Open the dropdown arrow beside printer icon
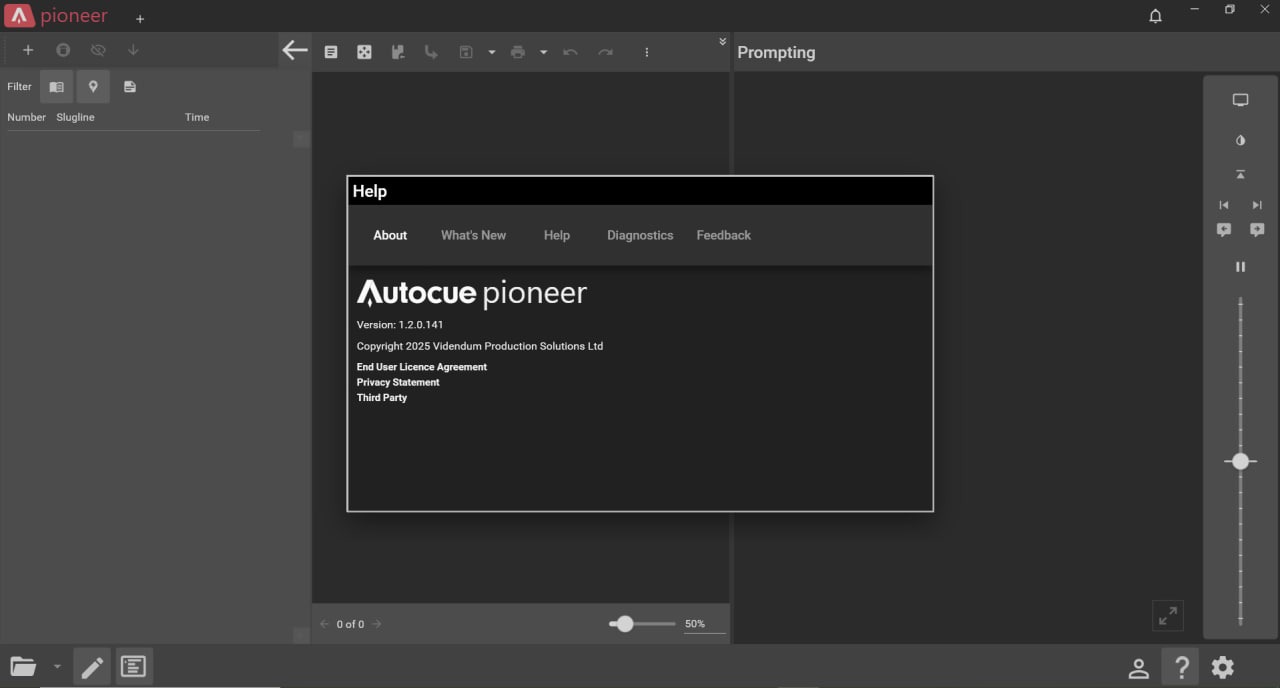1280x688 pixels. pos(544,52)
